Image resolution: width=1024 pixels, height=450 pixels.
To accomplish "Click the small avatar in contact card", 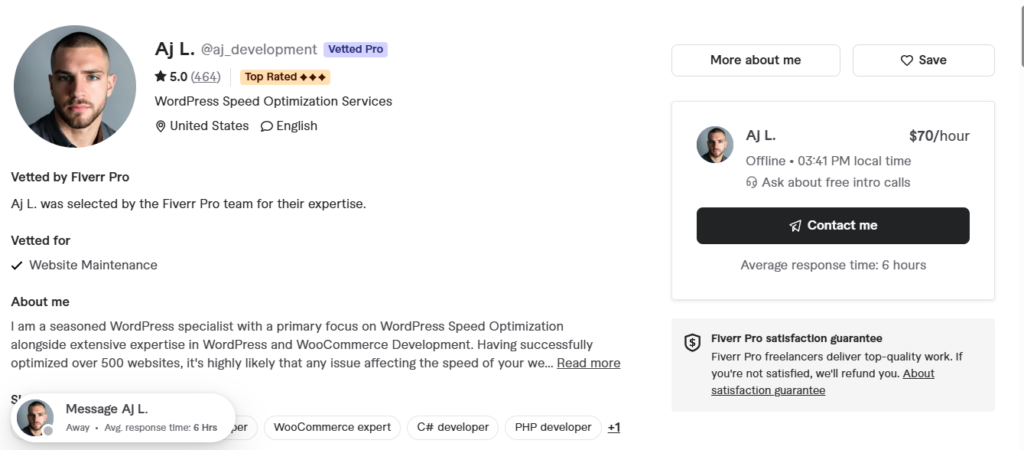I will (x=715, y=144).
